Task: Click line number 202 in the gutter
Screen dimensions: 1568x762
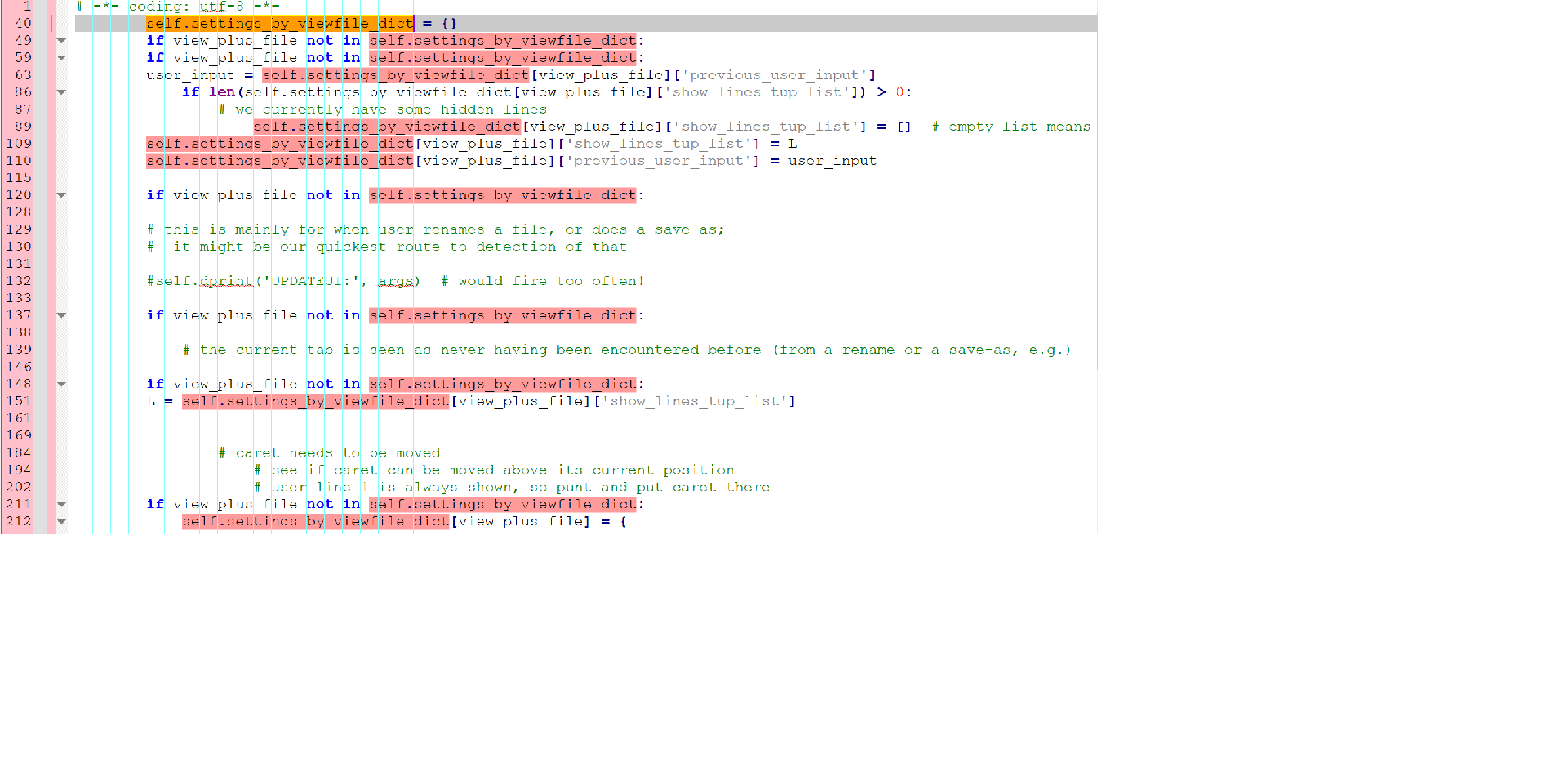Action: [x=19, y=487]
